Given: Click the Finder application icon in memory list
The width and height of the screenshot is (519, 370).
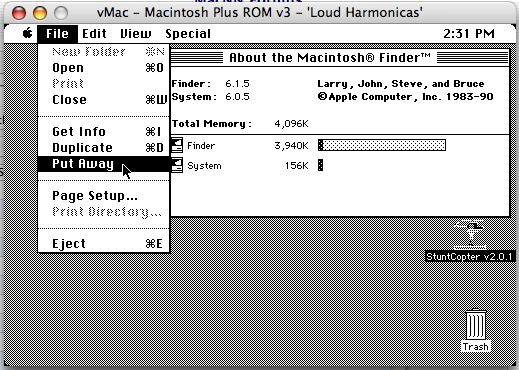Looking at the screenshot, I should [177, 145].
